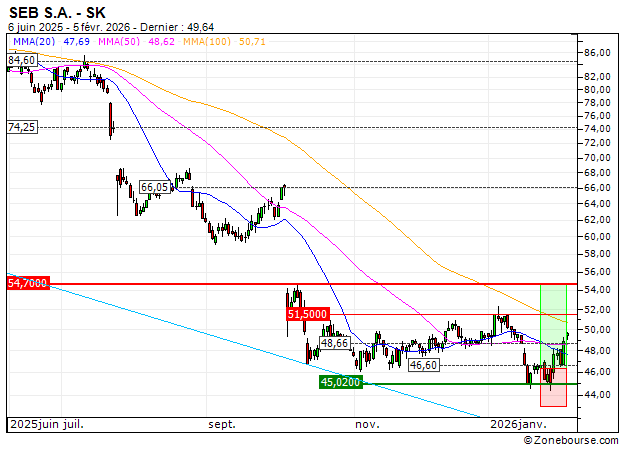Click the 74,25 price level label
This screenshot has height=450, width=625.
click(22, 127)
